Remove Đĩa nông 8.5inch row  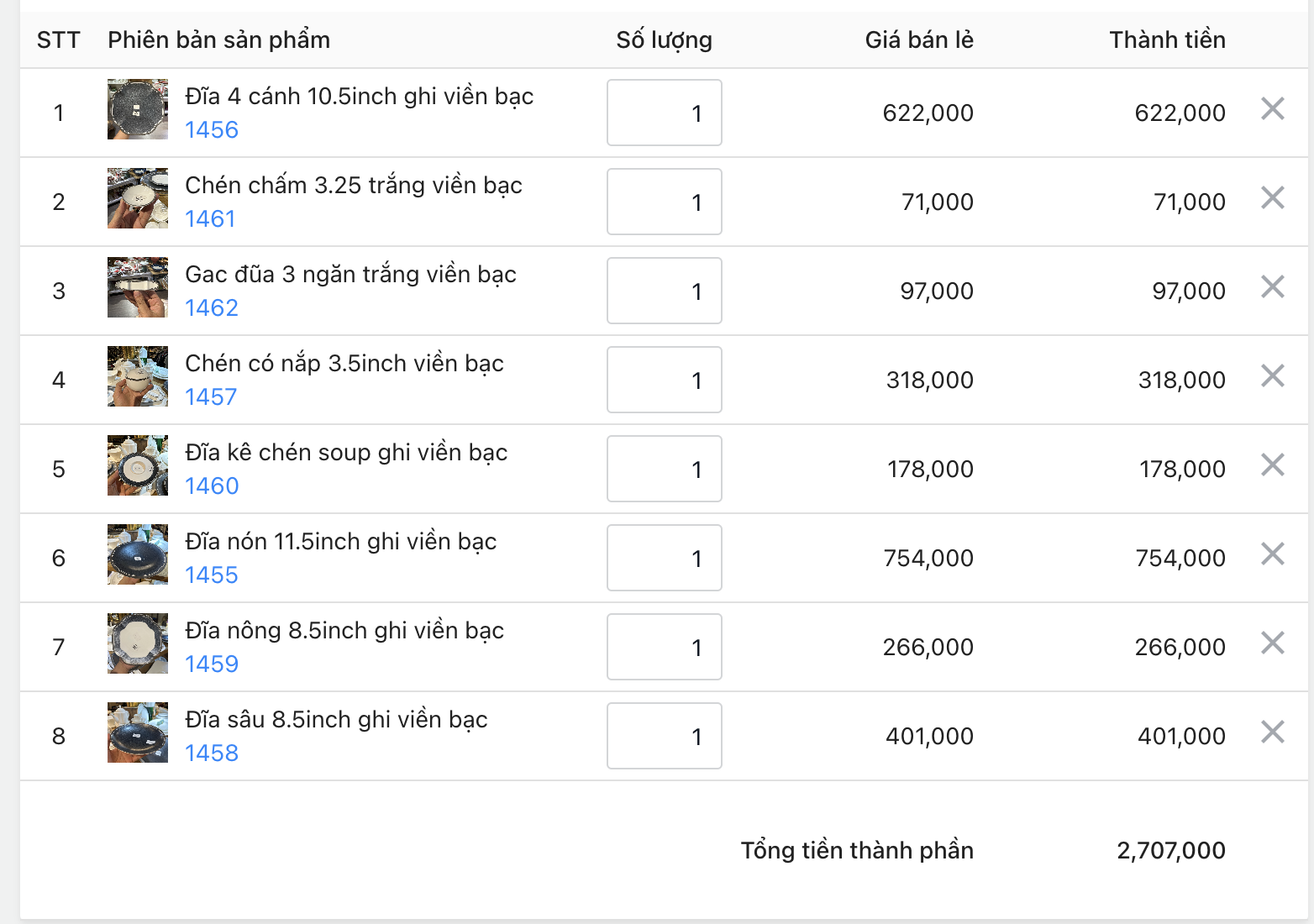(1273, 643)
